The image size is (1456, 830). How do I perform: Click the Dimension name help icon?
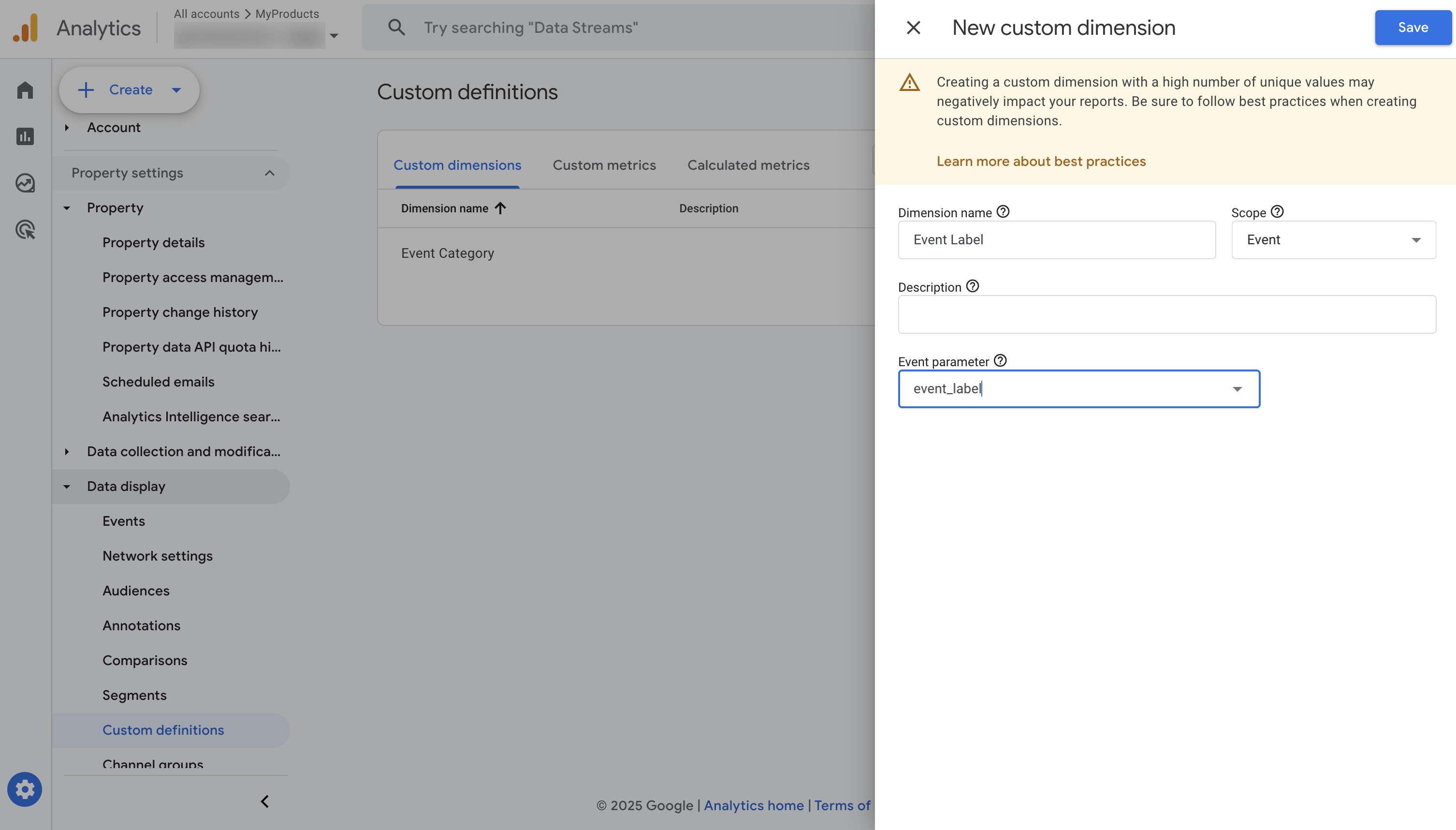(x=1003, y=211)
